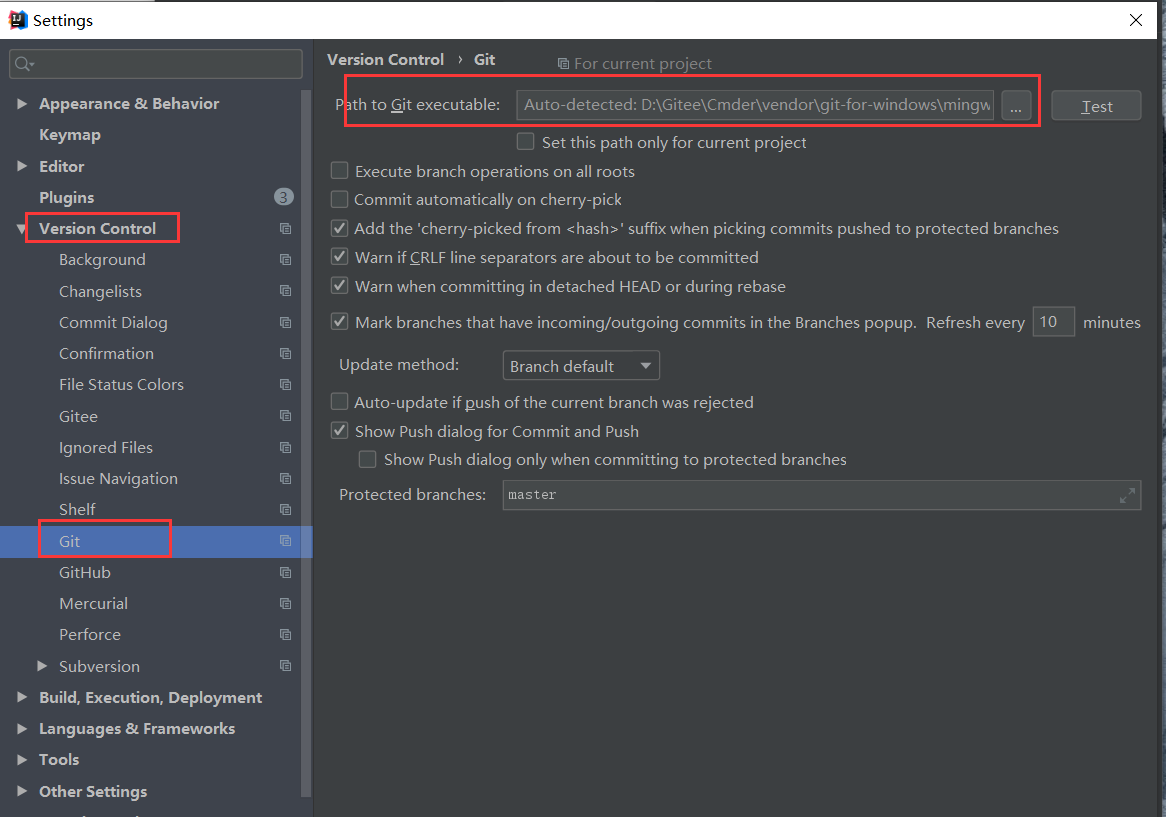Expand Appearance & Behavior section

tap(22, 103)
